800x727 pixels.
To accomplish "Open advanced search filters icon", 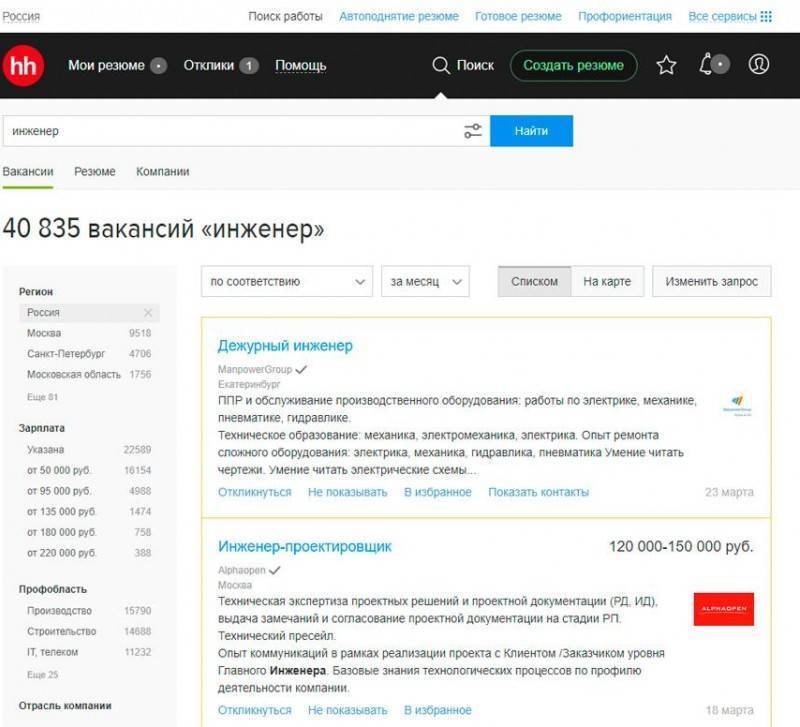I will point(473,131).
